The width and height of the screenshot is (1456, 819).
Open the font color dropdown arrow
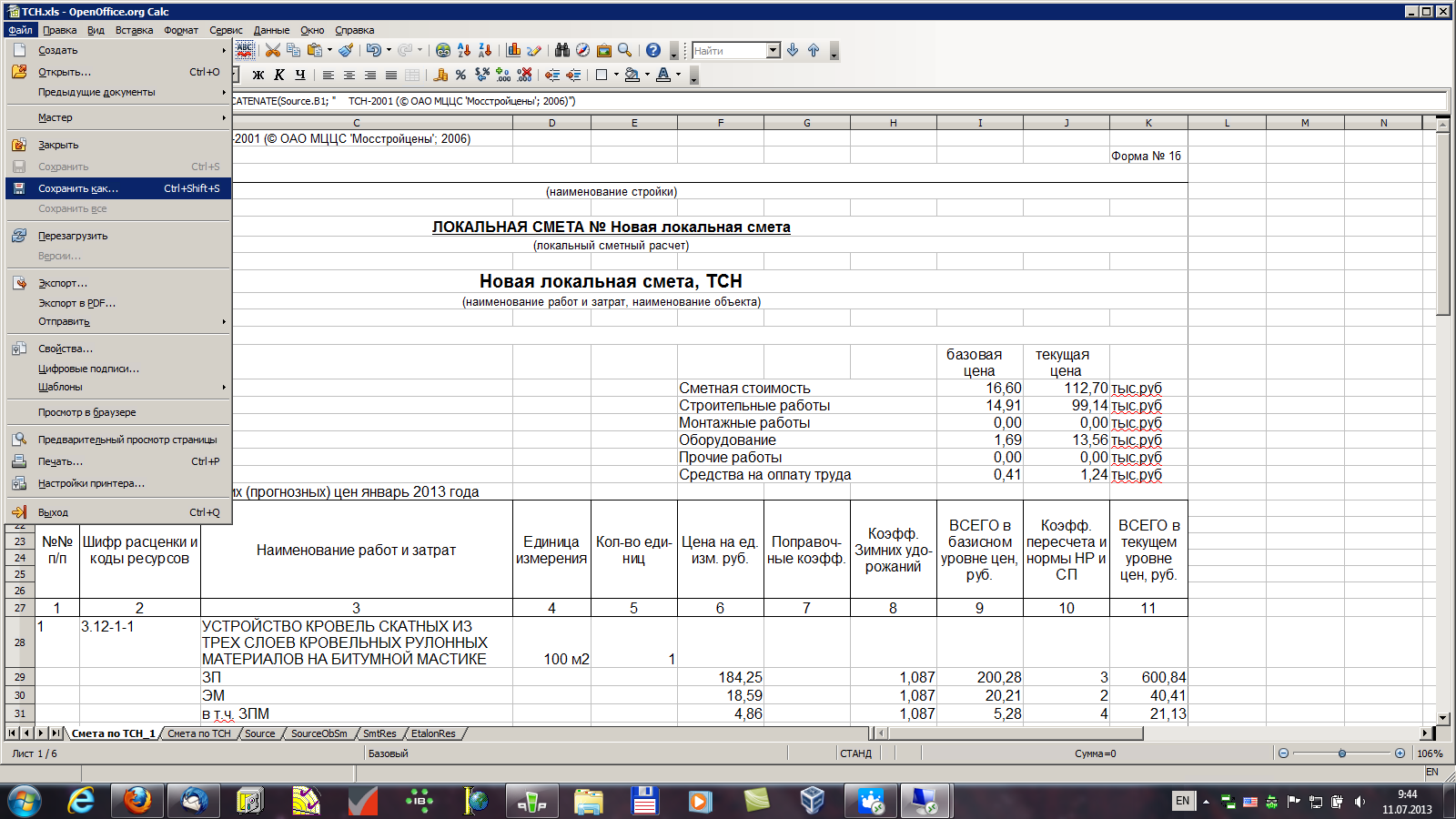tap(678, 75)
